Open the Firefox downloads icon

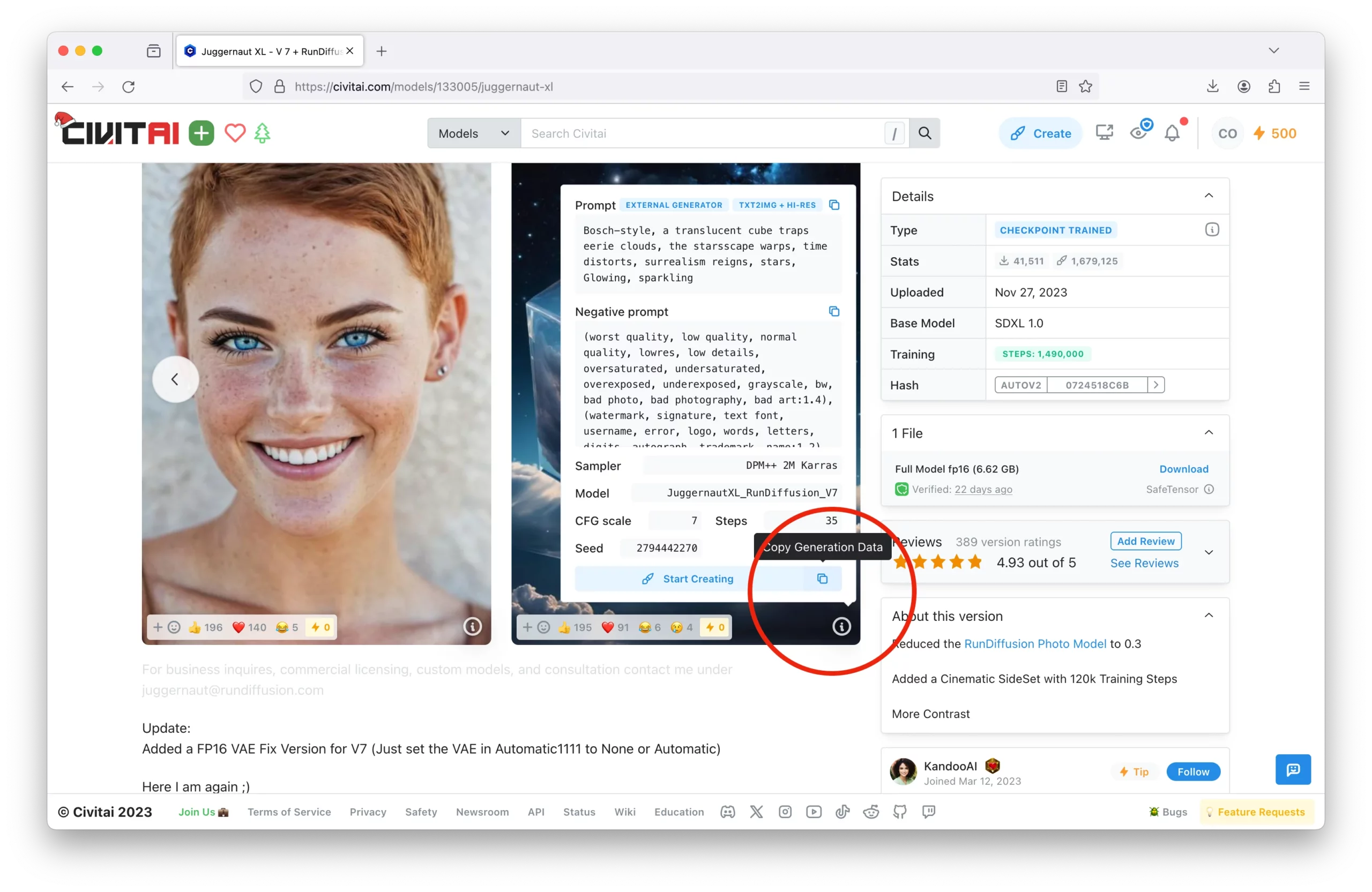point(1212,86)
